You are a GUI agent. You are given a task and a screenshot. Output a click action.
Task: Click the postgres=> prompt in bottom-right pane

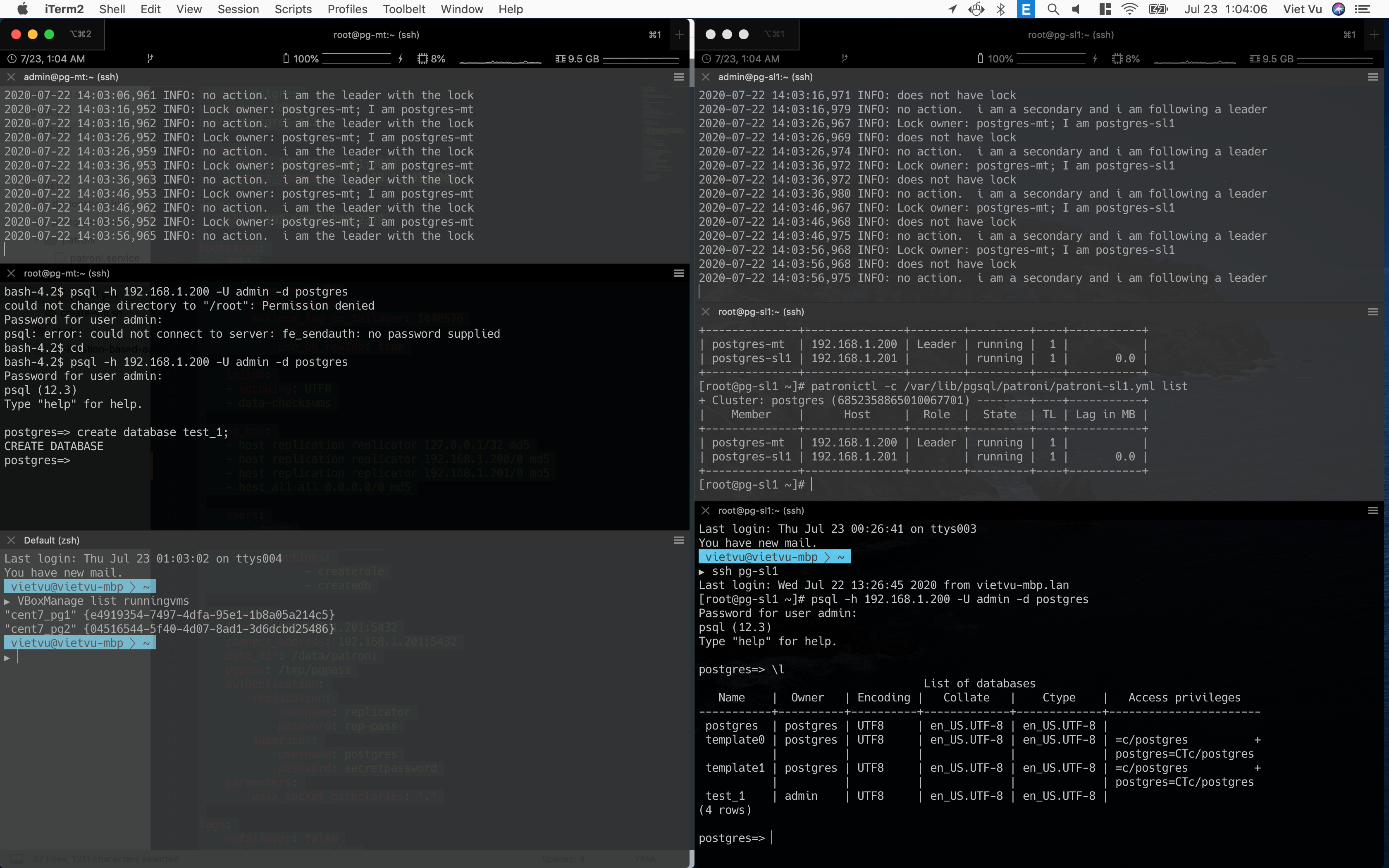pyautogui.click(x=732, y=838)
